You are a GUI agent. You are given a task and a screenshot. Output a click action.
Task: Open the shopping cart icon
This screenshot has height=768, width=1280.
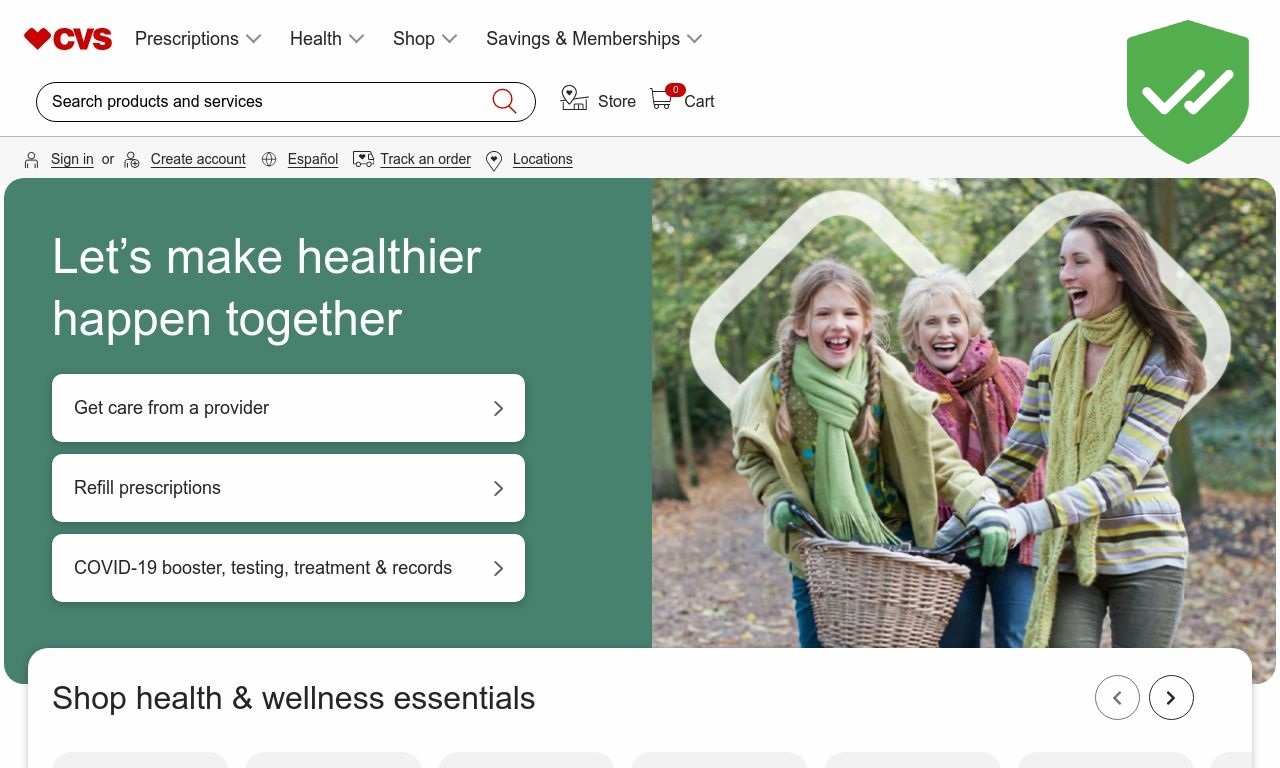pyautogui.click(x=661, y=99)
